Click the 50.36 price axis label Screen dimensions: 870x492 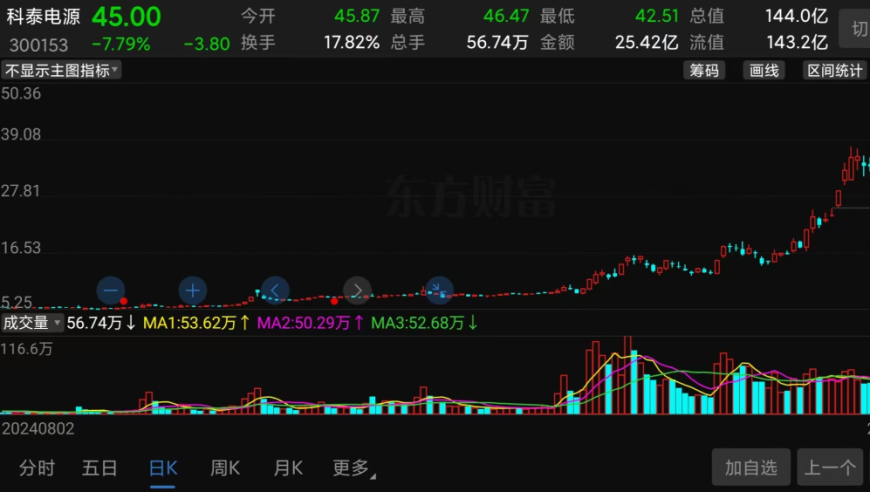(21, 93)
